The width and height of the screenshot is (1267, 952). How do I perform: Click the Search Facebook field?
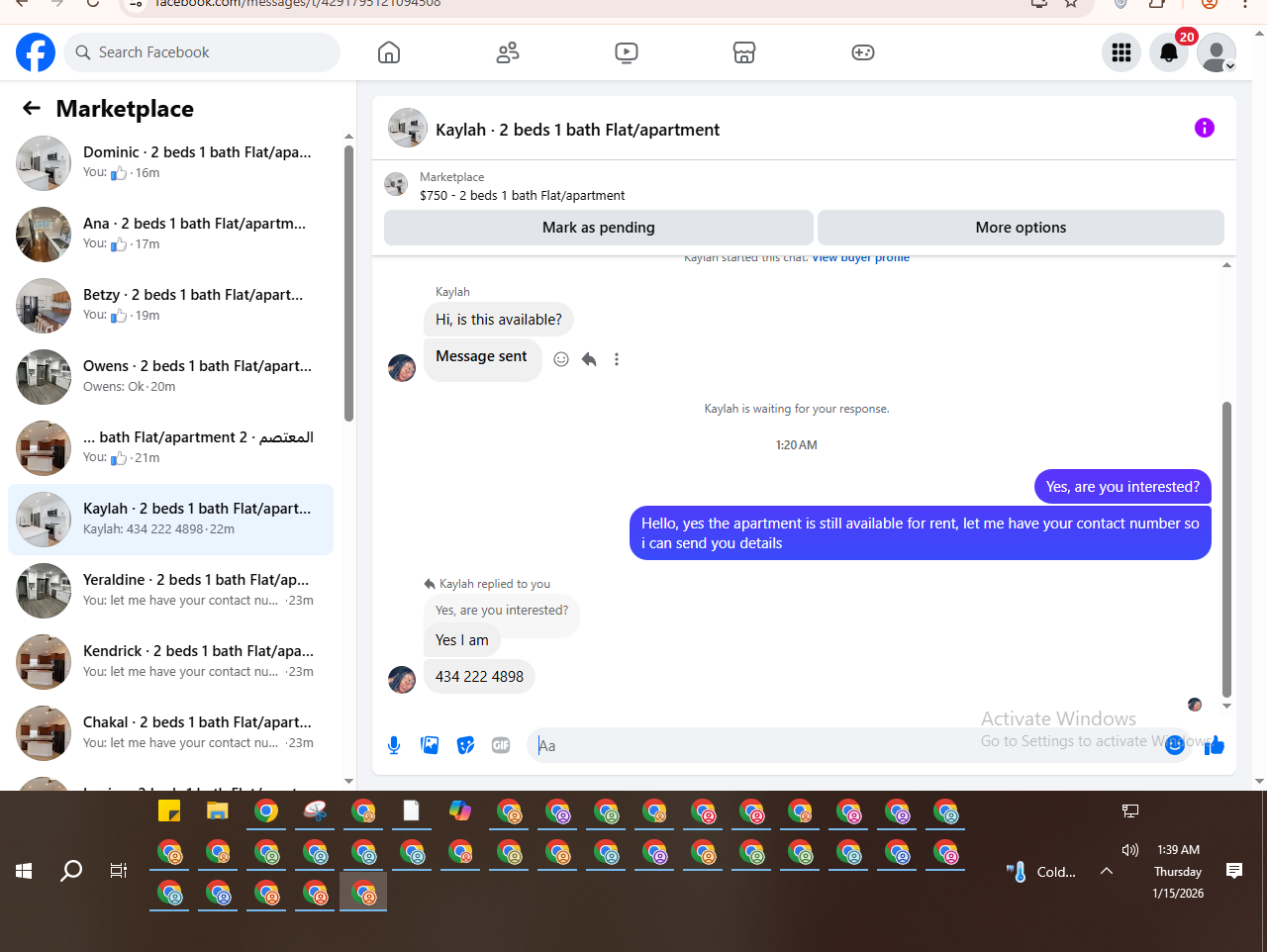point(202,52)
